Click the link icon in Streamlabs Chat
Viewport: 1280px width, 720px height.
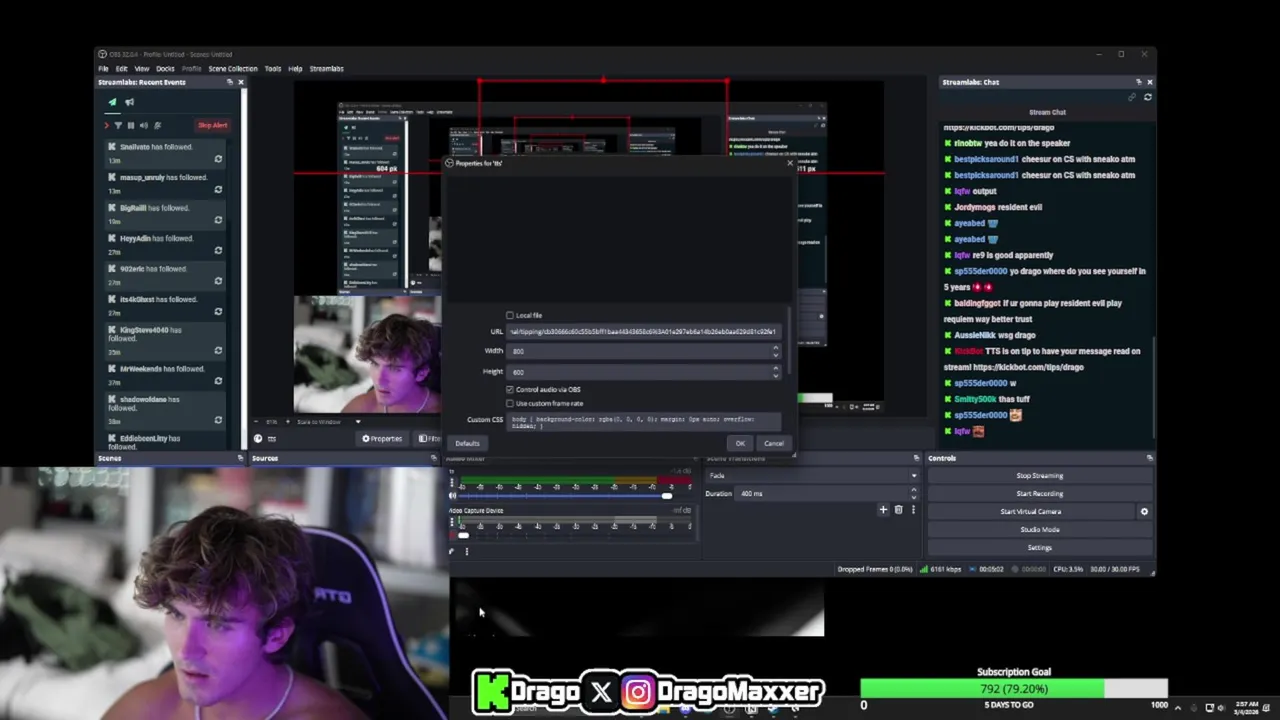[1132, 97]
